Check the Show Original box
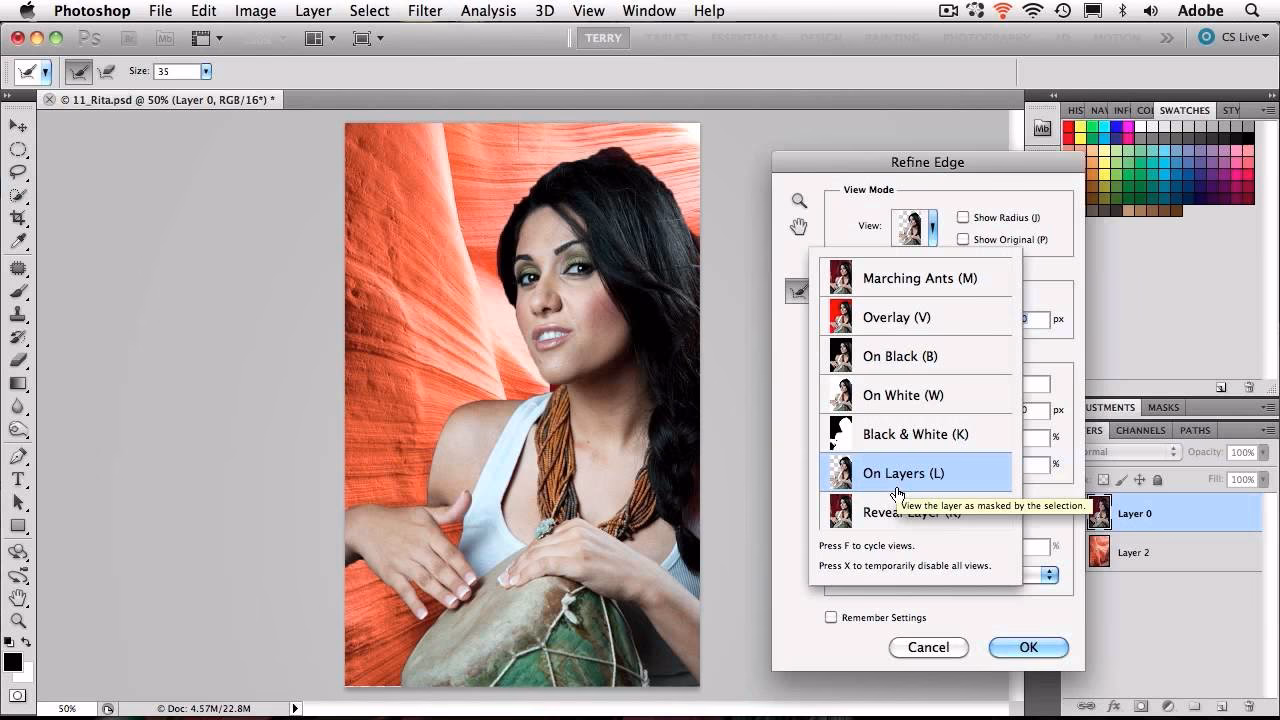This screenshot has height=720, width=1280. click(963, 239)
